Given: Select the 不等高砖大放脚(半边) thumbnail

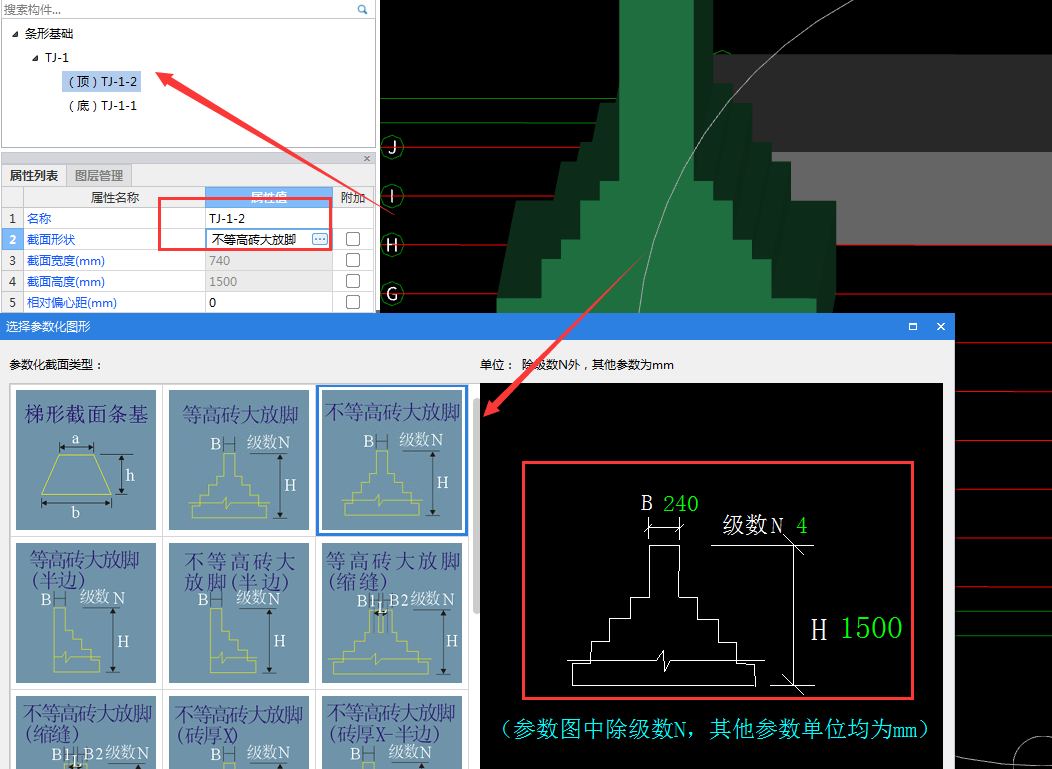Looking at the screenshot, I should pyautogui.click(x=239, y=613).
